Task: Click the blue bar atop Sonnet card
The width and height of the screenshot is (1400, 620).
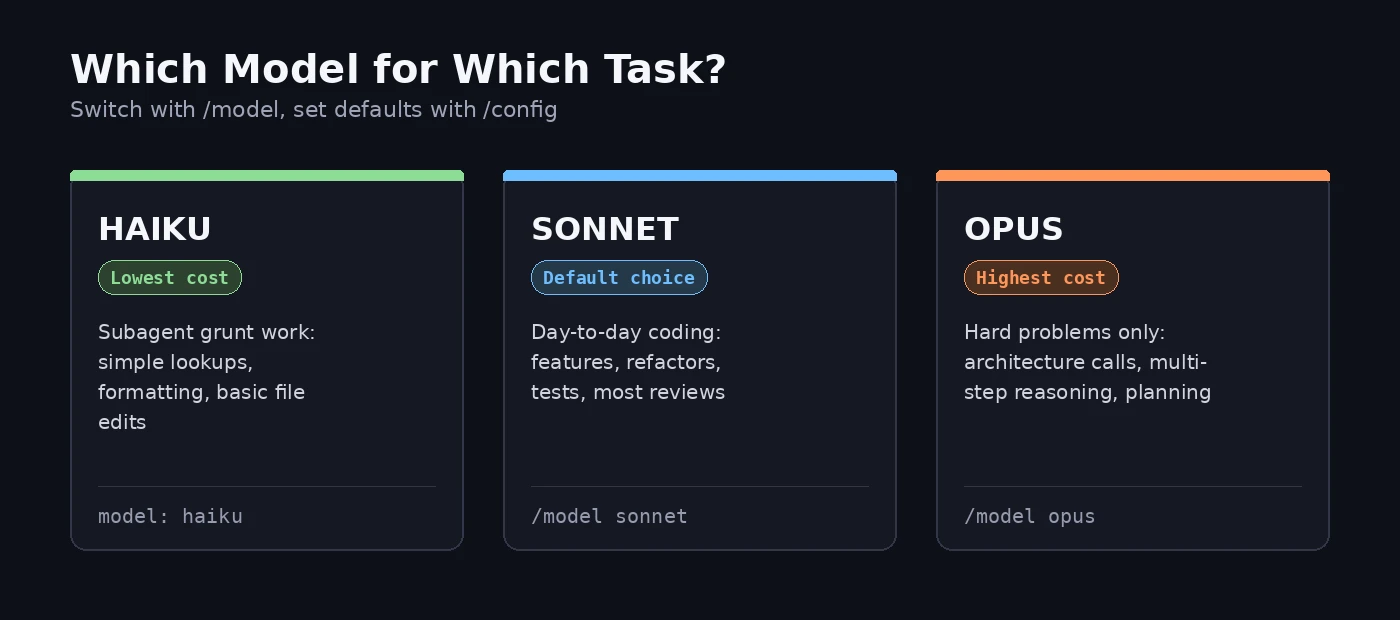Action: point(700,175)
